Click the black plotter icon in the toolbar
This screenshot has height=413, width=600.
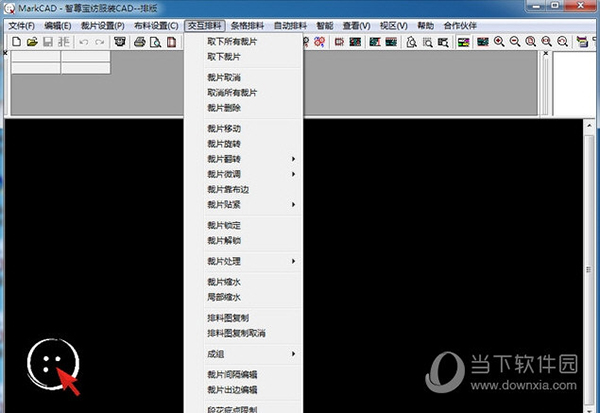tap(120, 42)
